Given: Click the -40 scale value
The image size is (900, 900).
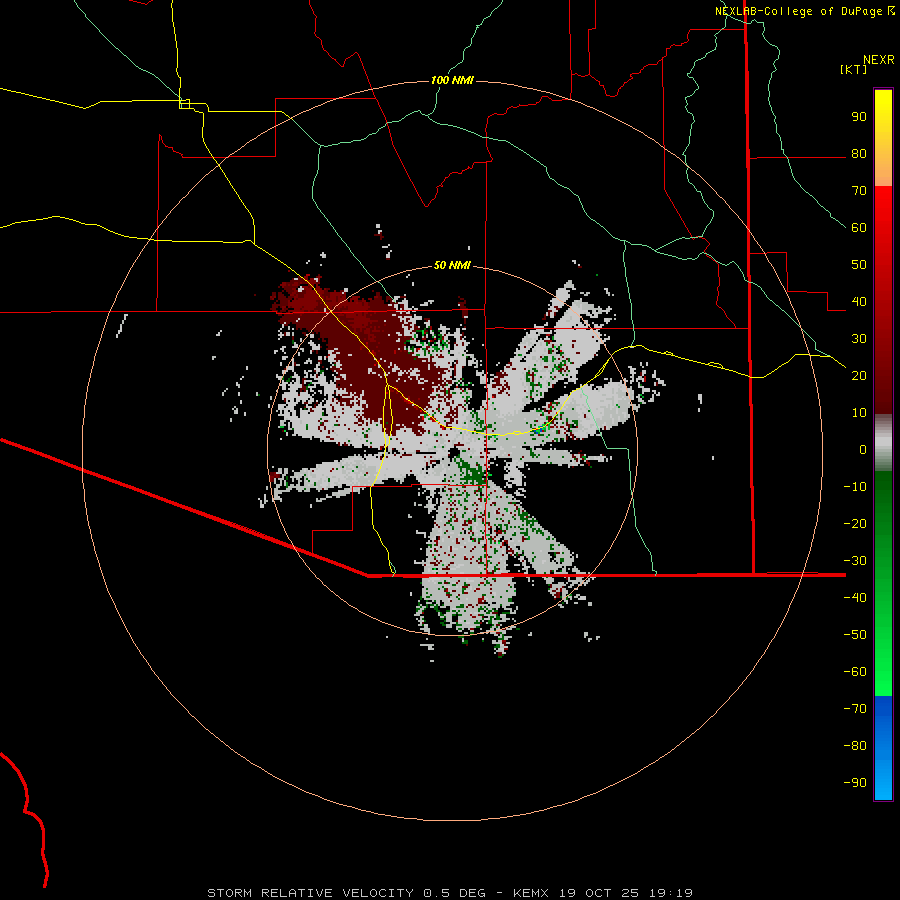Looking at the screenshot, I should (855, 598).
